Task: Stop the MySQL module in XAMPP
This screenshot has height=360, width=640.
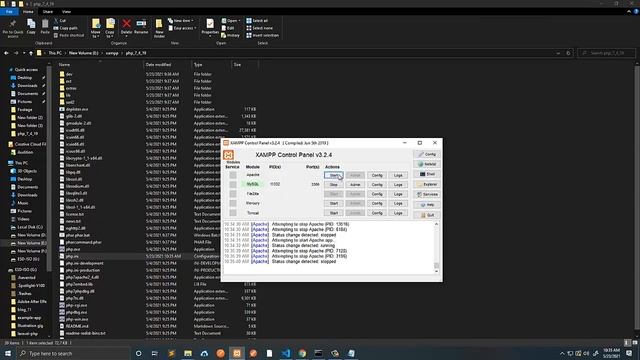Action: tap(333, 184)
